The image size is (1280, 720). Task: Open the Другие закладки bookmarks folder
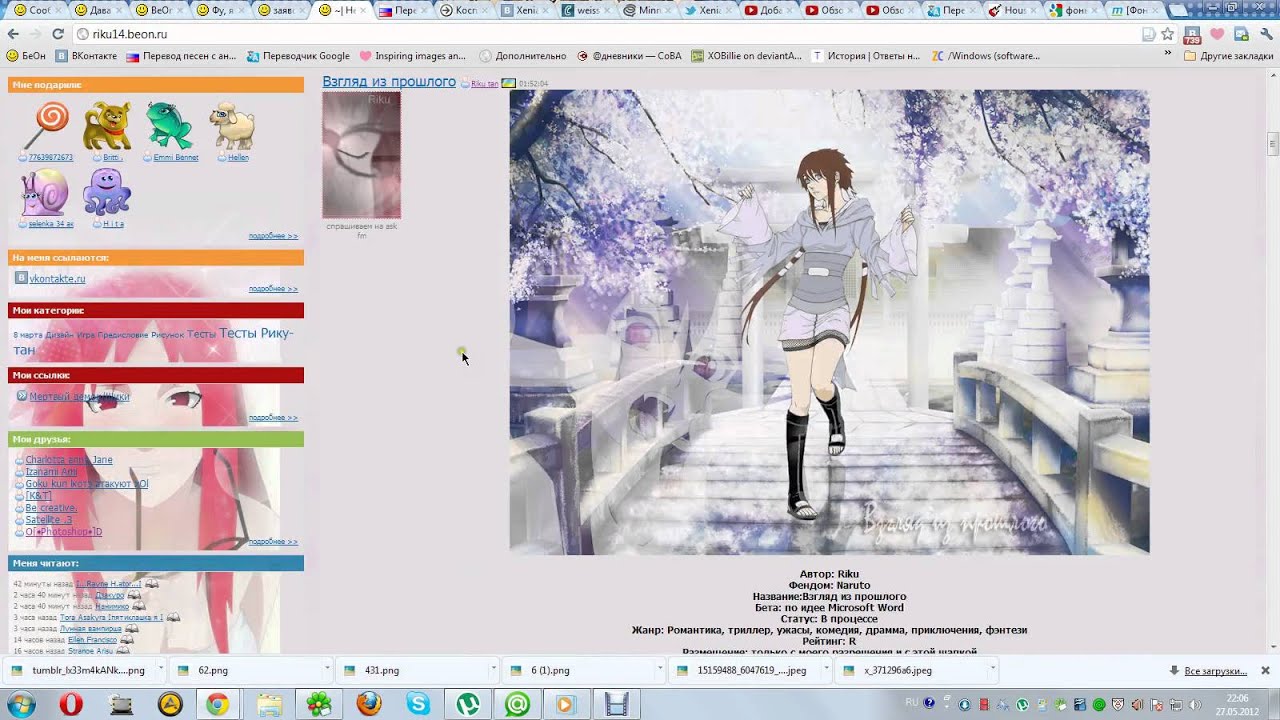[x=1228, y=56]
